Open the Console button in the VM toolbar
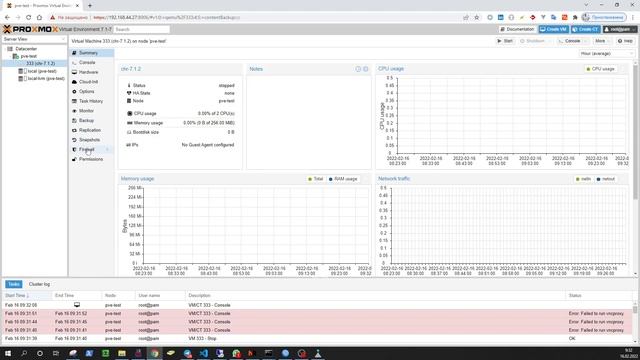The width and height of the screenshot is (640, 360). [x=569, y=41]
